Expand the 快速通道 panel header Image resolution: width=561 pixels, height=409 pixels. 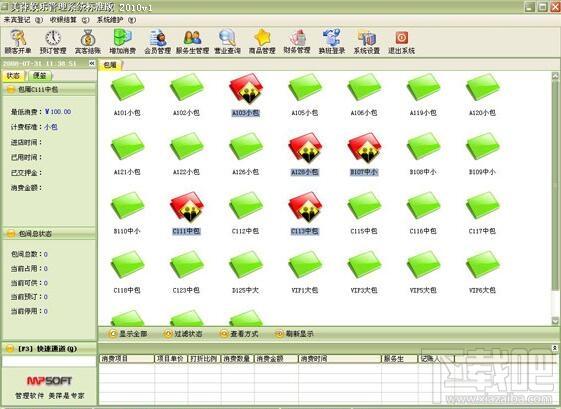[x=49, y=349]
